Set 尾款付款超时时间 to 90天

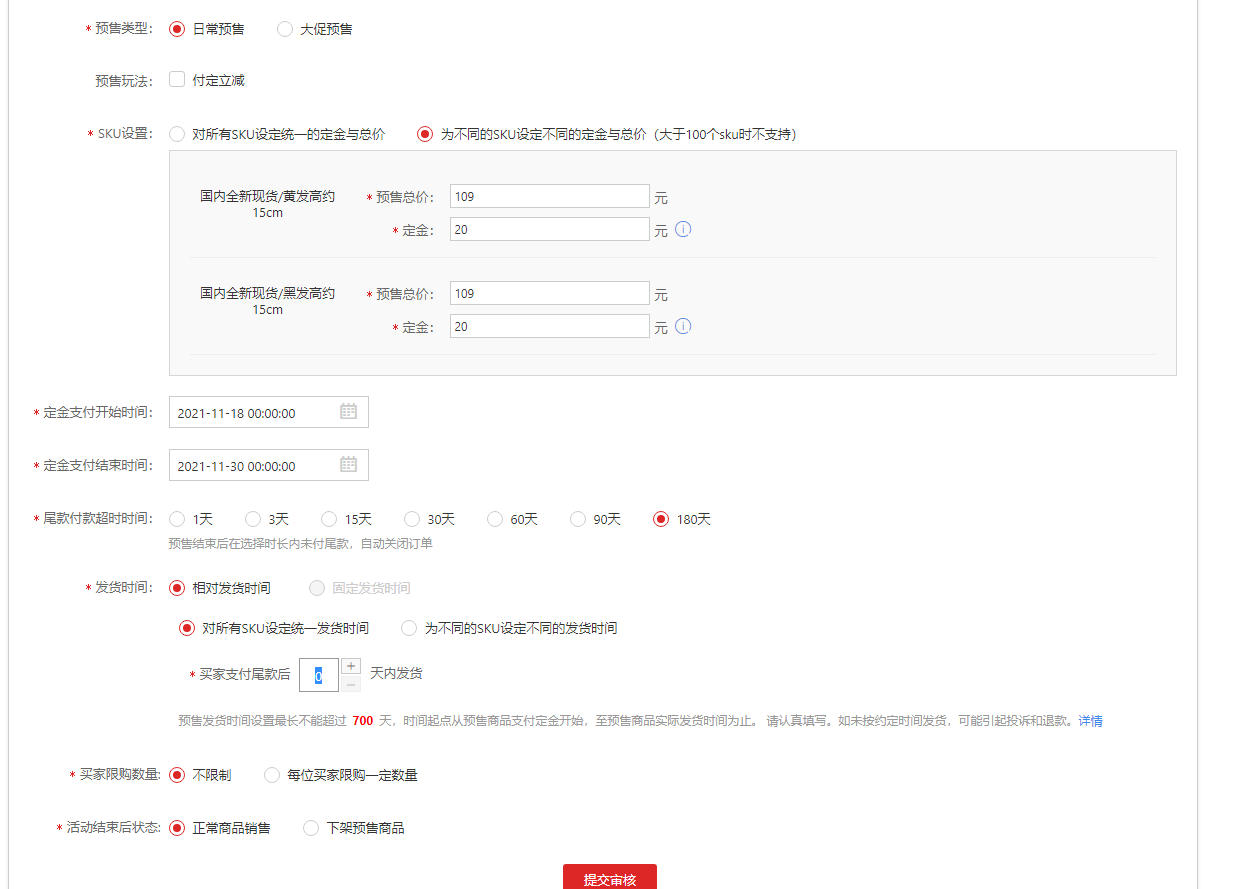tap(578, 519)
